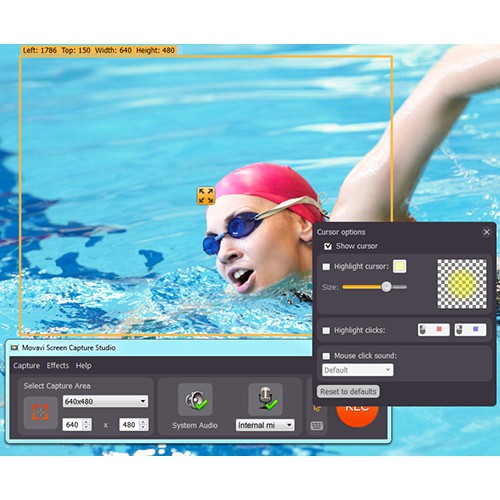Open the Default click sound dropdown
This screenshot has width=500, height=500.
point(358,370)
